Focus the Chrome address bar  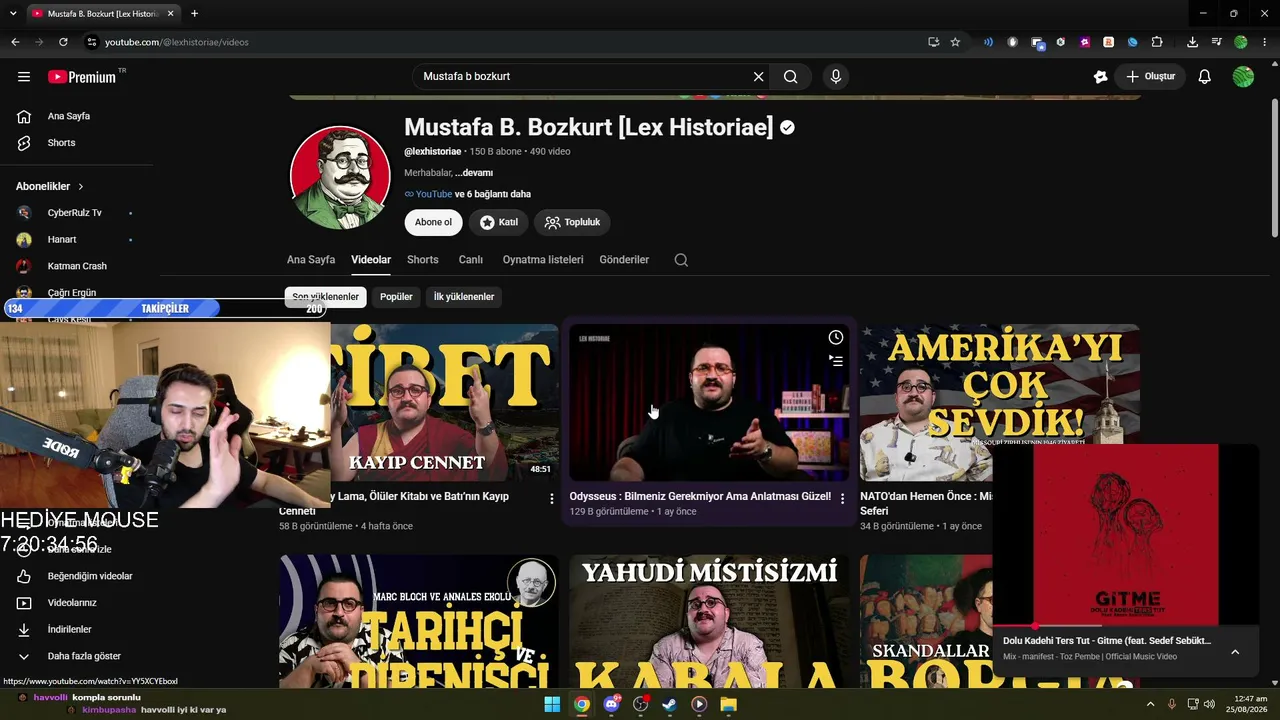pyautogui.click(x=500, y=42)
